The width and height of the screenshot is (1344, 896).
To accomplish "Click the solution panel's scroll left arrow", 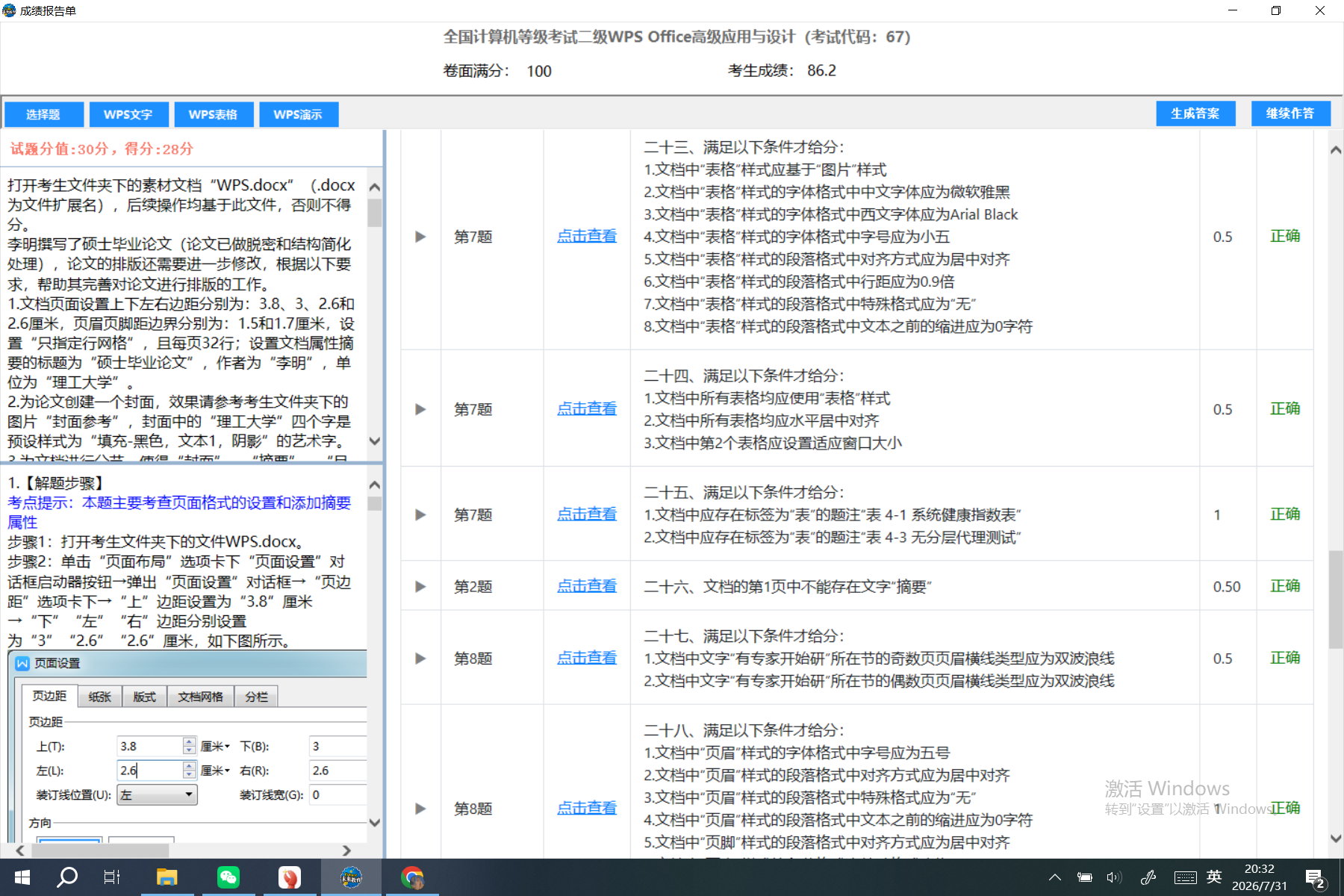I will [x=20, y=850].
